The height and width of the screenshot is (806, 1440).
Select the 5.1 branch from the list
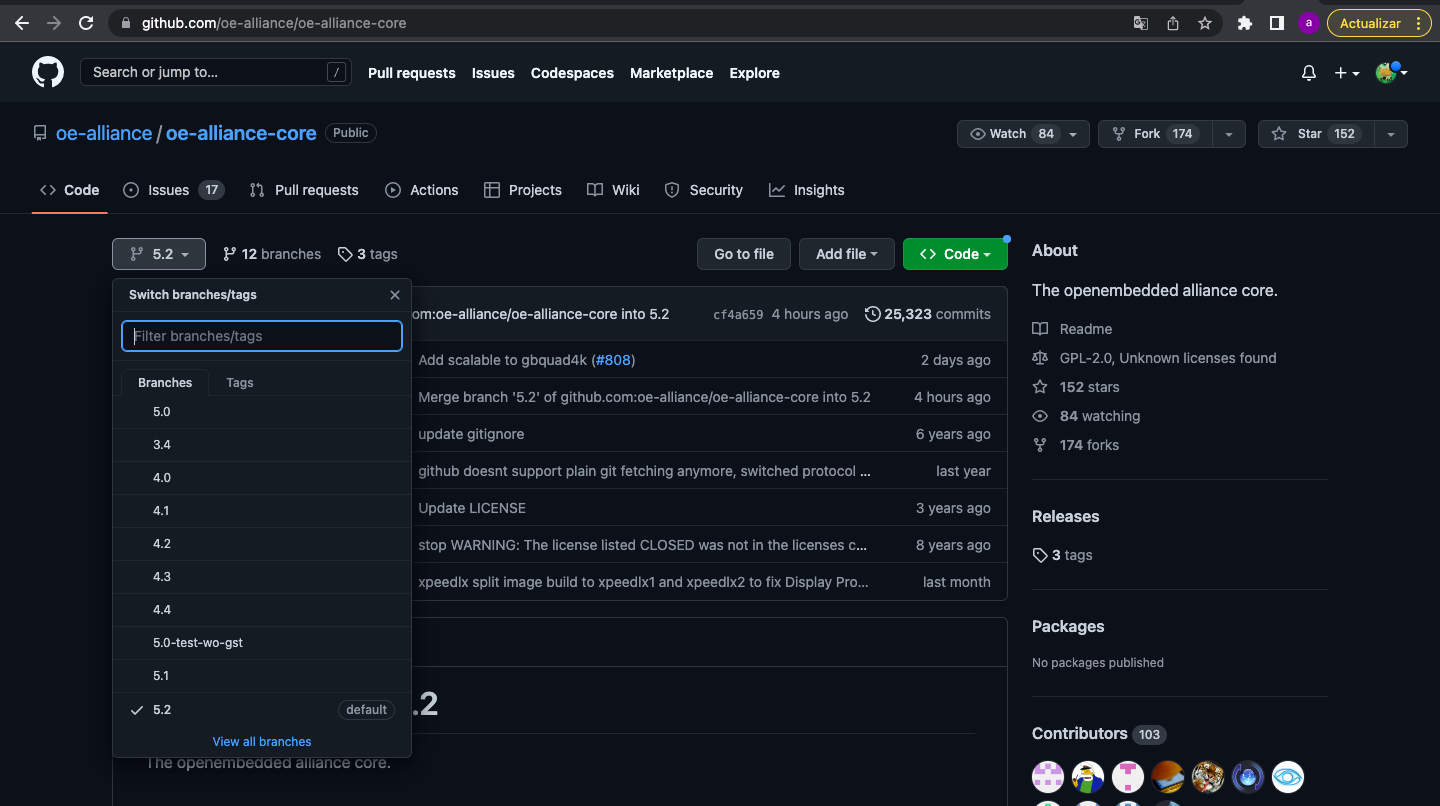(x=161, y=676)
